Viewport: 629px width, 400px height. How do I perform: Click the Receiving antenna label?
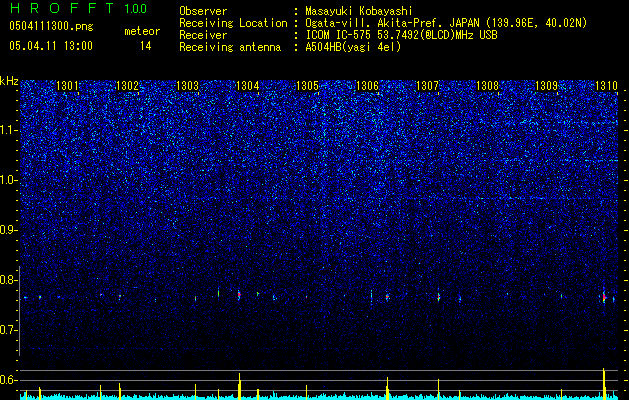click(230, 47)
